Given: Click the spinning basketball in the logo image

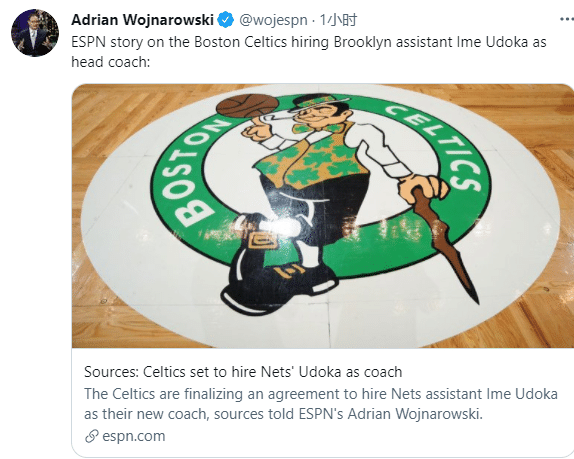Looking at the screenshot, I should tap(240, 105).
